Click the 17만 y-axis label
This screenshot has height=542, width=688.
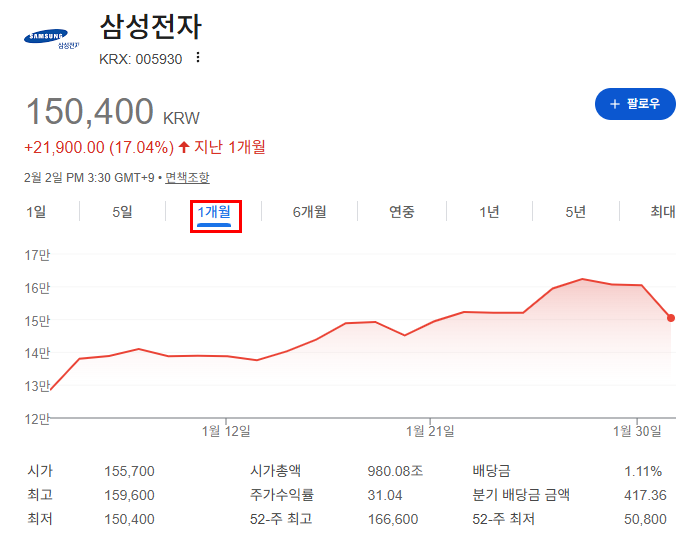tap(37, 255)
